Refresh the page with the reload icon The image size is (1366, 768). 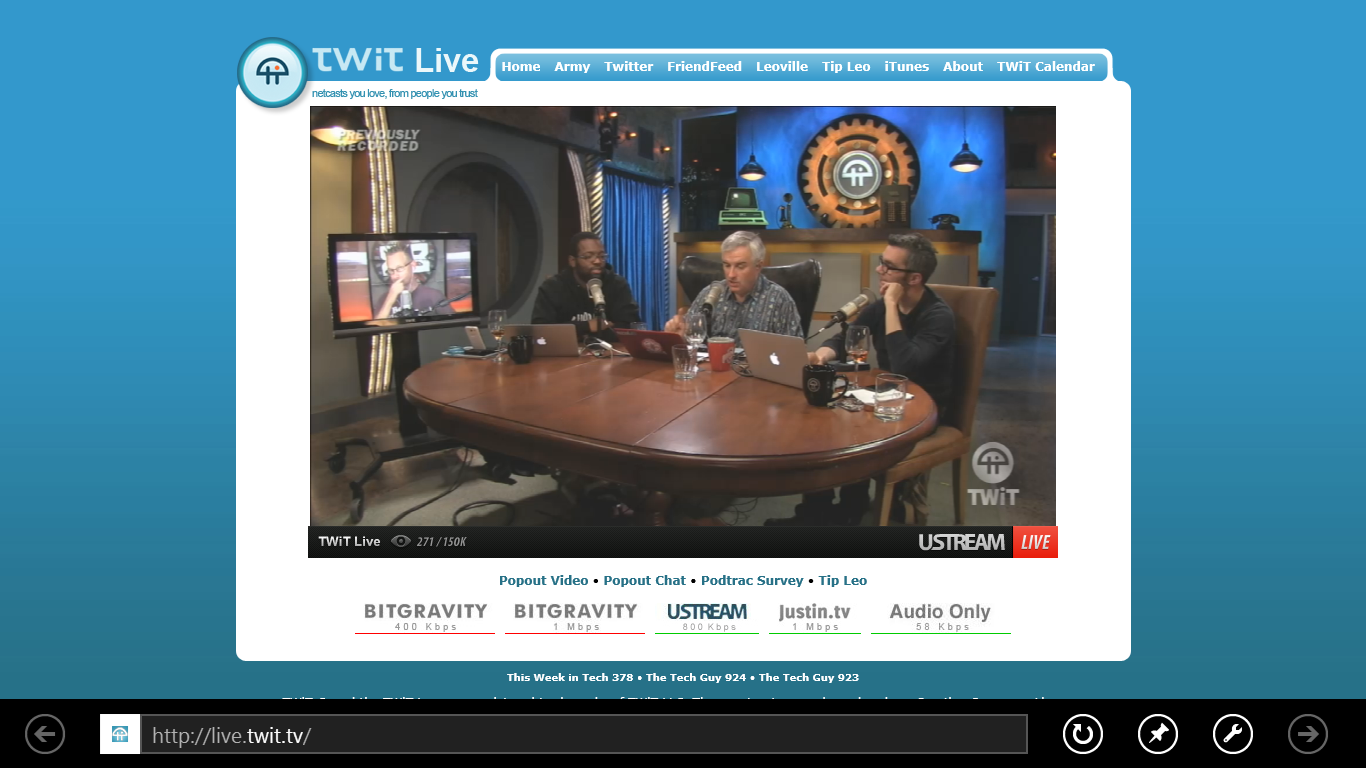pos(1082,734)
